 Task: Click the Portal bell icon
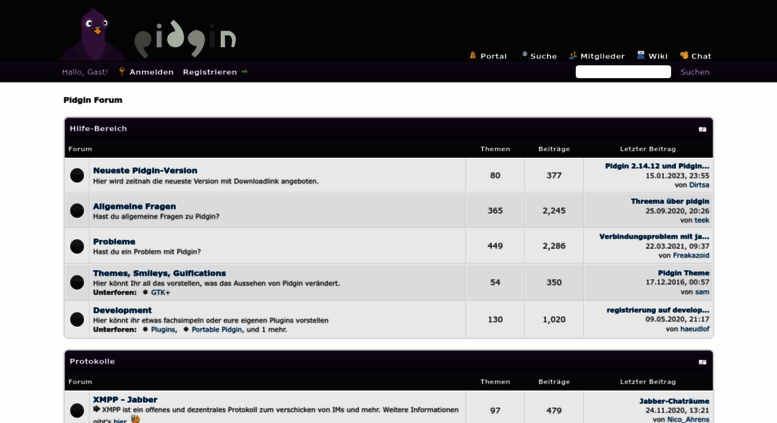[473, 55]
